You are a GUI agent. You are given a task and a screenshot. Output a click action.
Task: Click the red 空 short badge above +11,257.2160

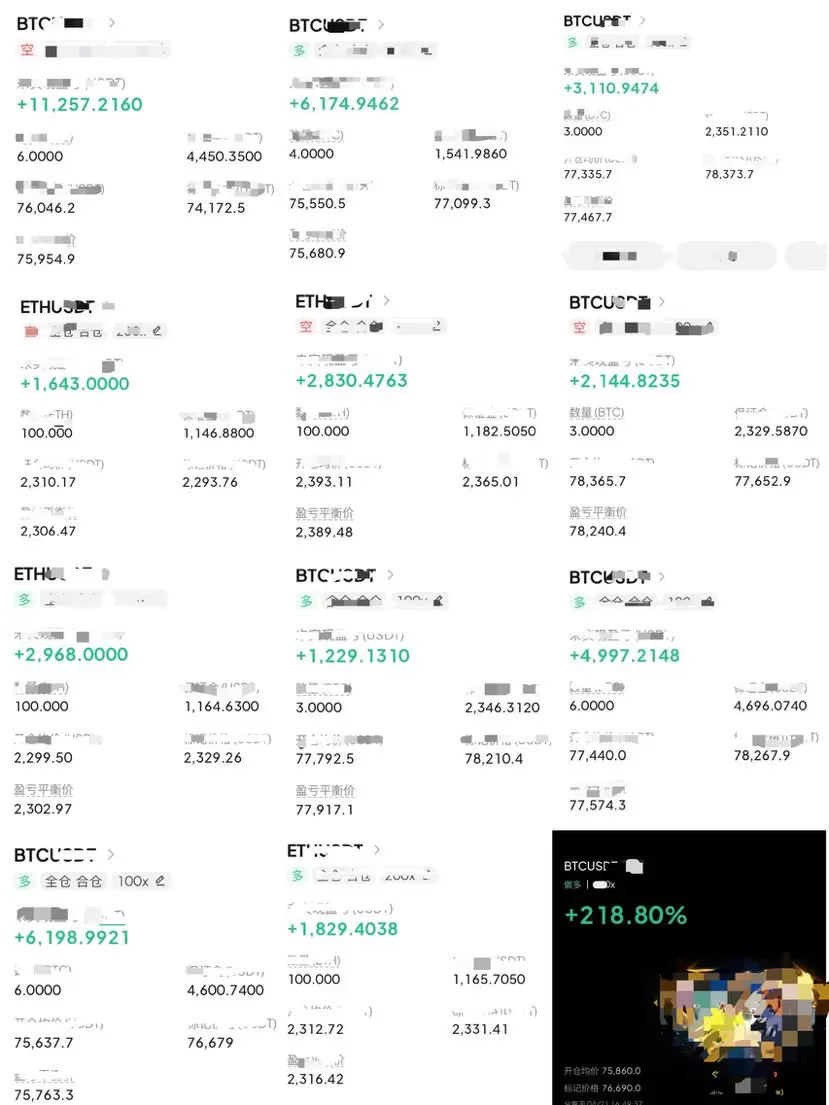pos(27,50)
